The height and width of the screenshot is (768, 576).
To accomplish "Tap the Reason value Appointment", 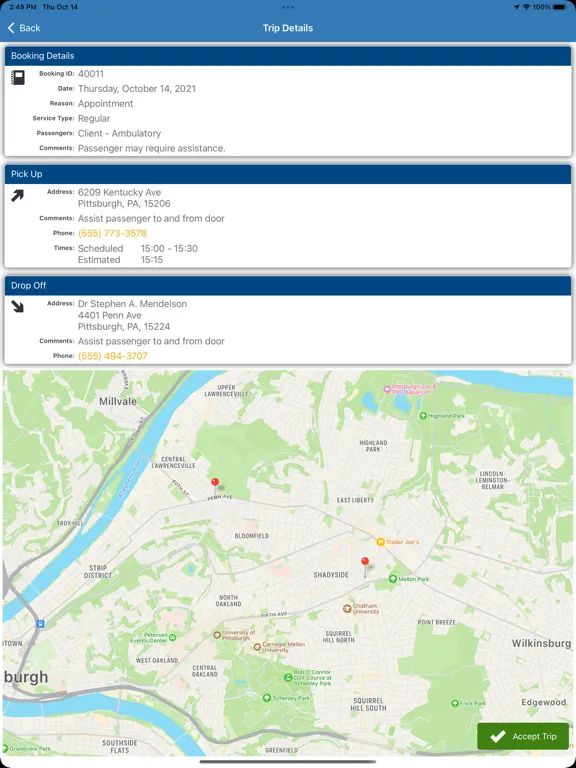I will pos(105,104).
